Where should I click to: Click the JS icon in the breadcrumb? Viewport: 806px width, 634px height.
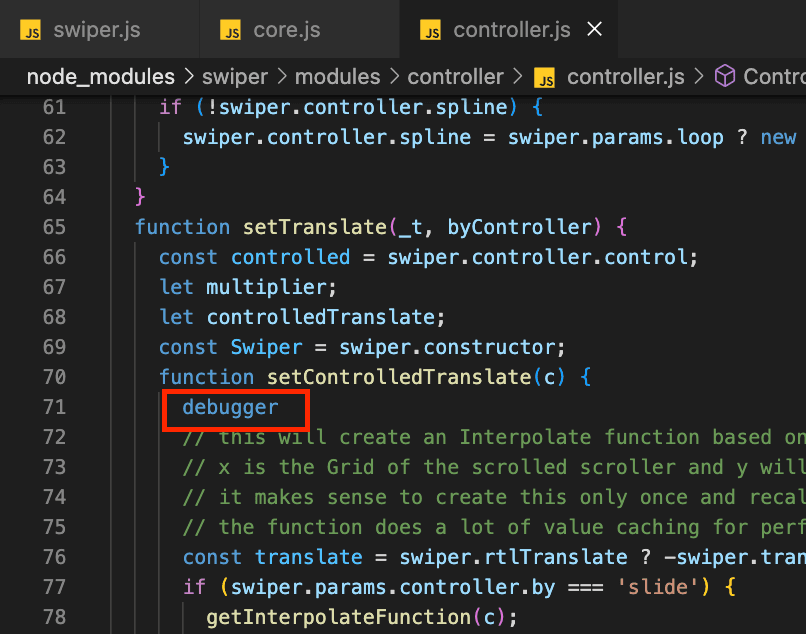[x=544, y=78]
